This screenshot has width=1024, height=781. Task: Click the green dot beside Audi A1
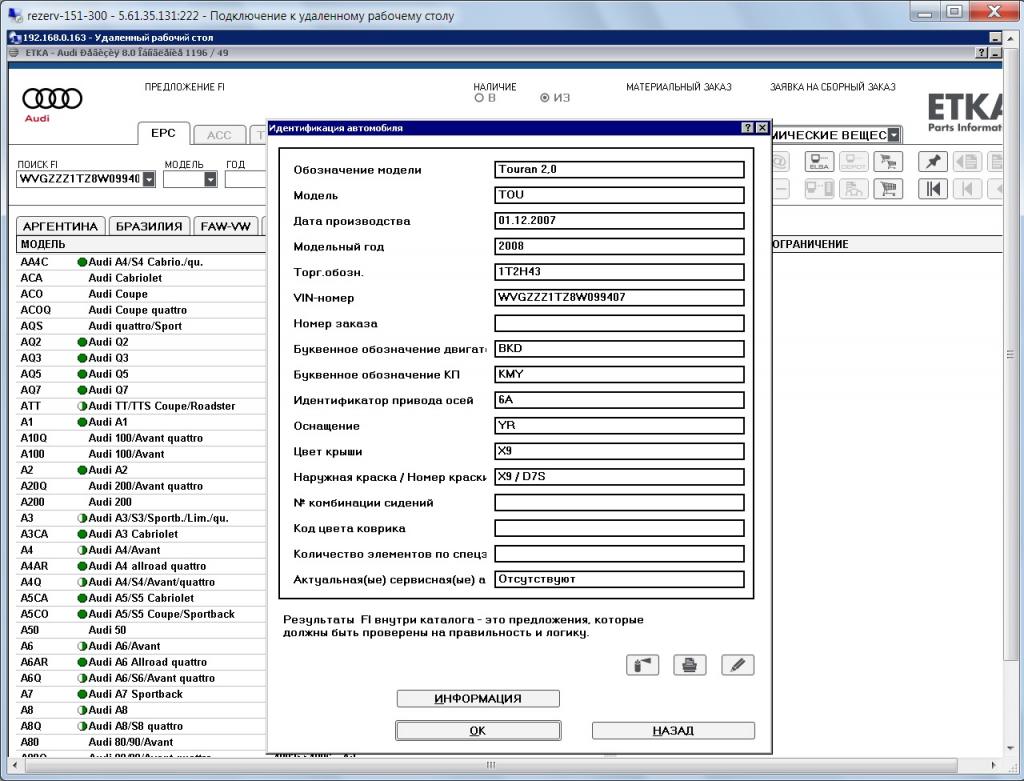82,422
